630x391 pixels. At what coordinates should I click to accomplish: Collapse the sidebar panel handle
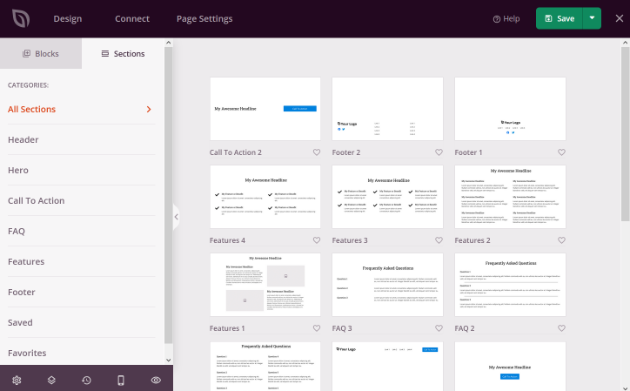point(176,217)
